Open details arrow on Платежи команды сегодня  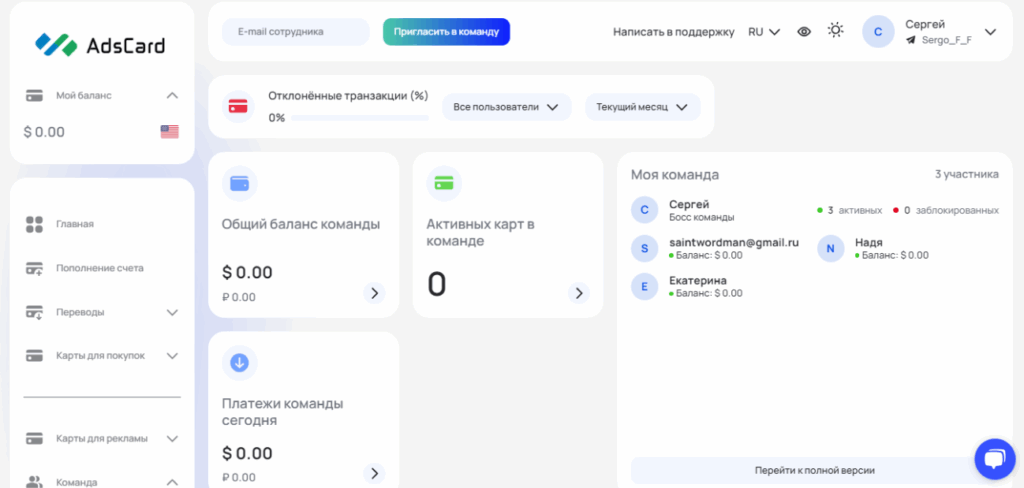tap(374, 473)
